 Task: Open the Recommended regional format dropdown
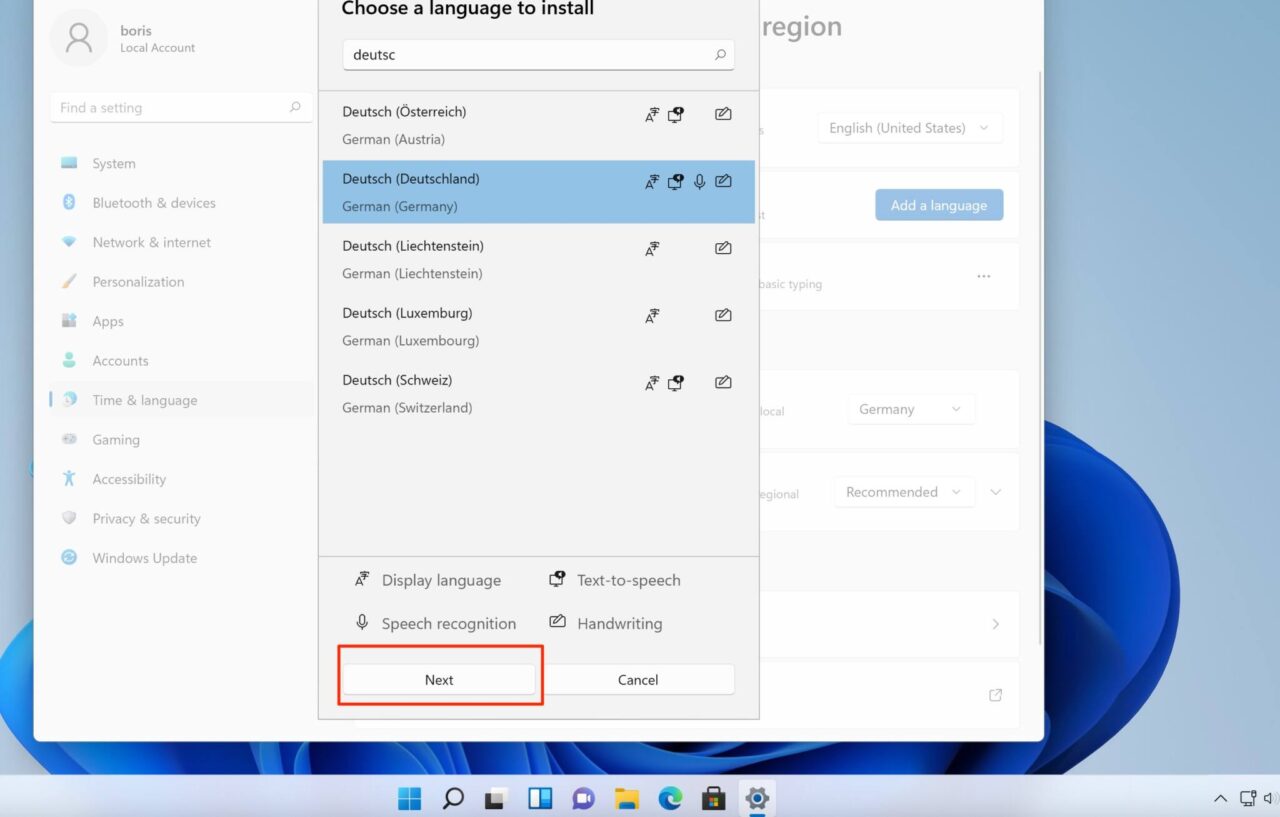[904, 492]
